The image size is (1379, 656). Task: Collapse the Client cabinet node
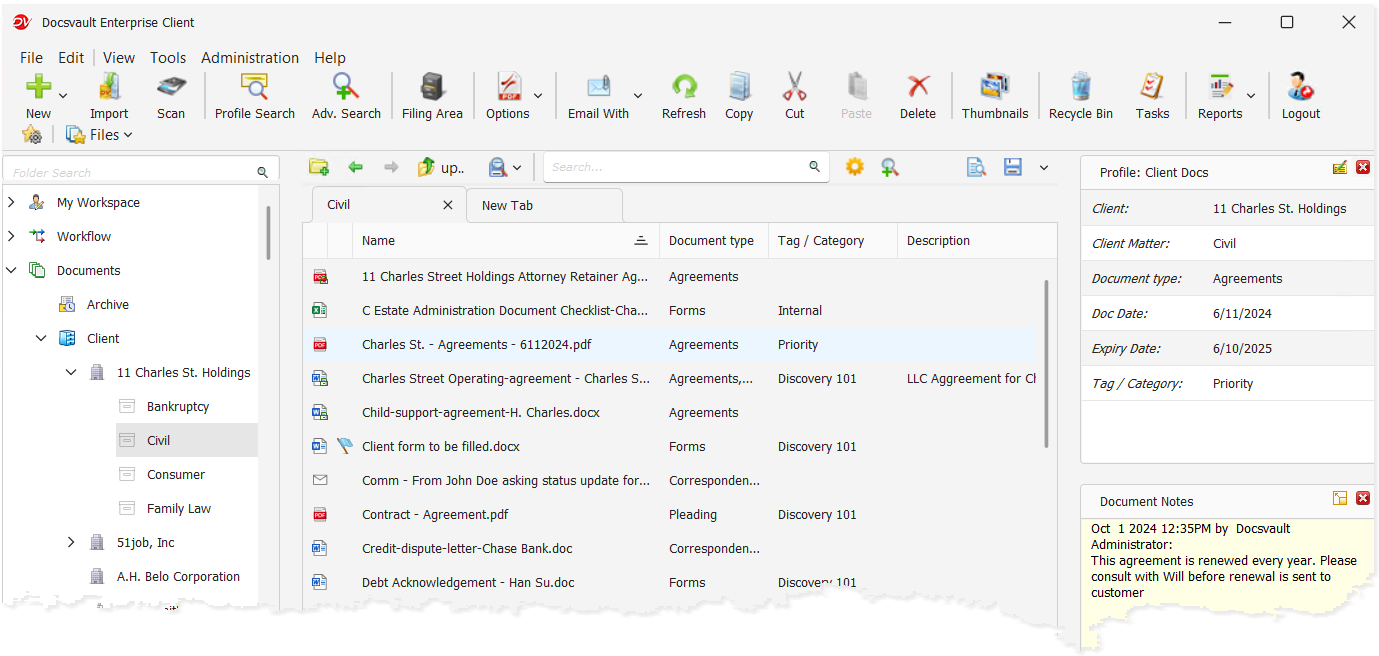[41, 338]
